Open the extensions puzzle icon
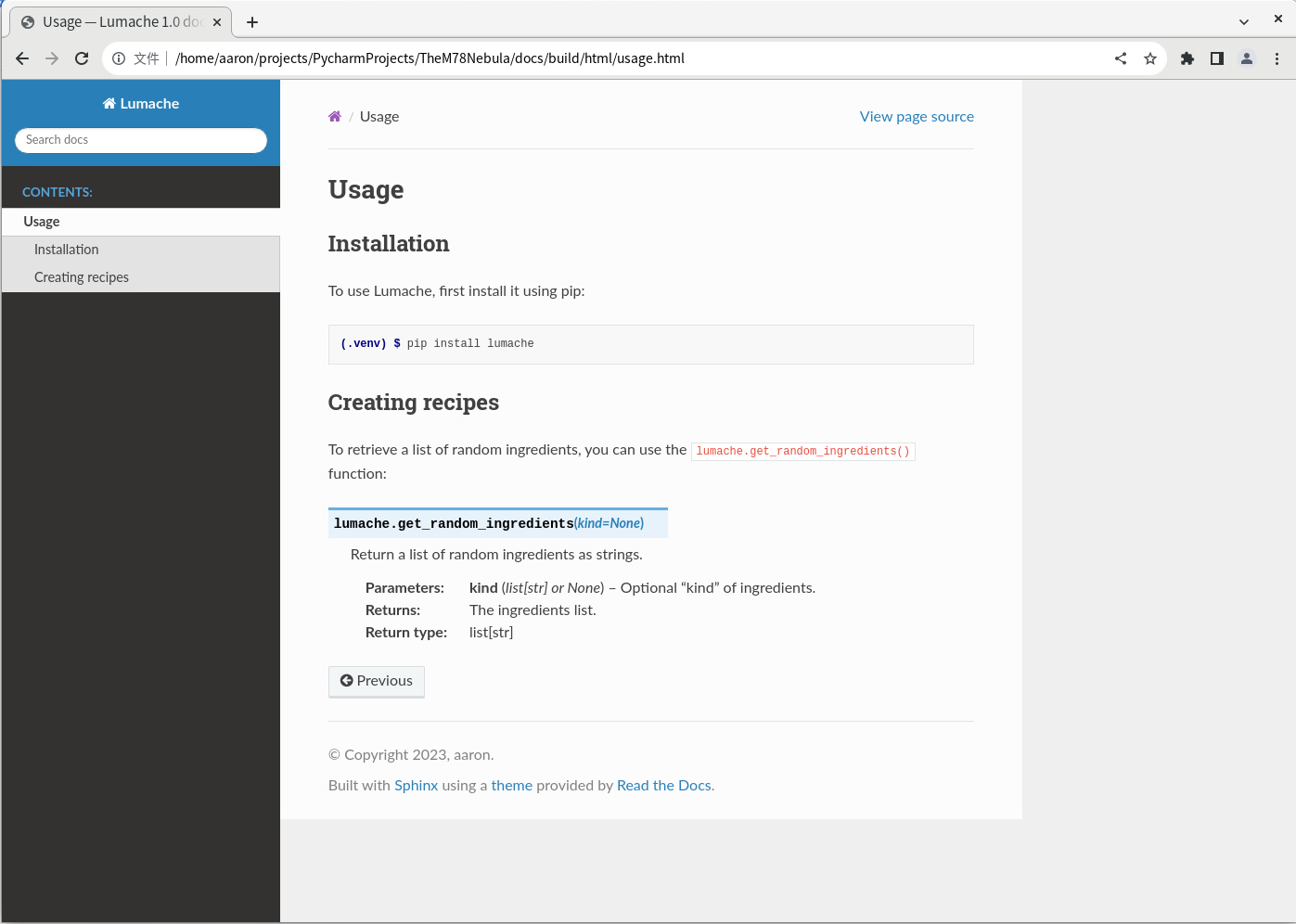Image resolution: width=1296 pixels, height=924 pixels. pyautogui.click(x=1187, y=58)
